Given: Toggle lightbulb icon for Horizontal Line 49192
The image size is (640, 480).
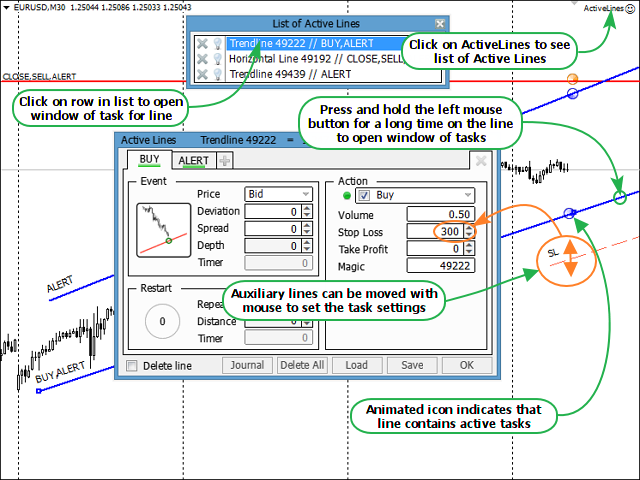Looking at the screenshot, I should pos(218,59).
